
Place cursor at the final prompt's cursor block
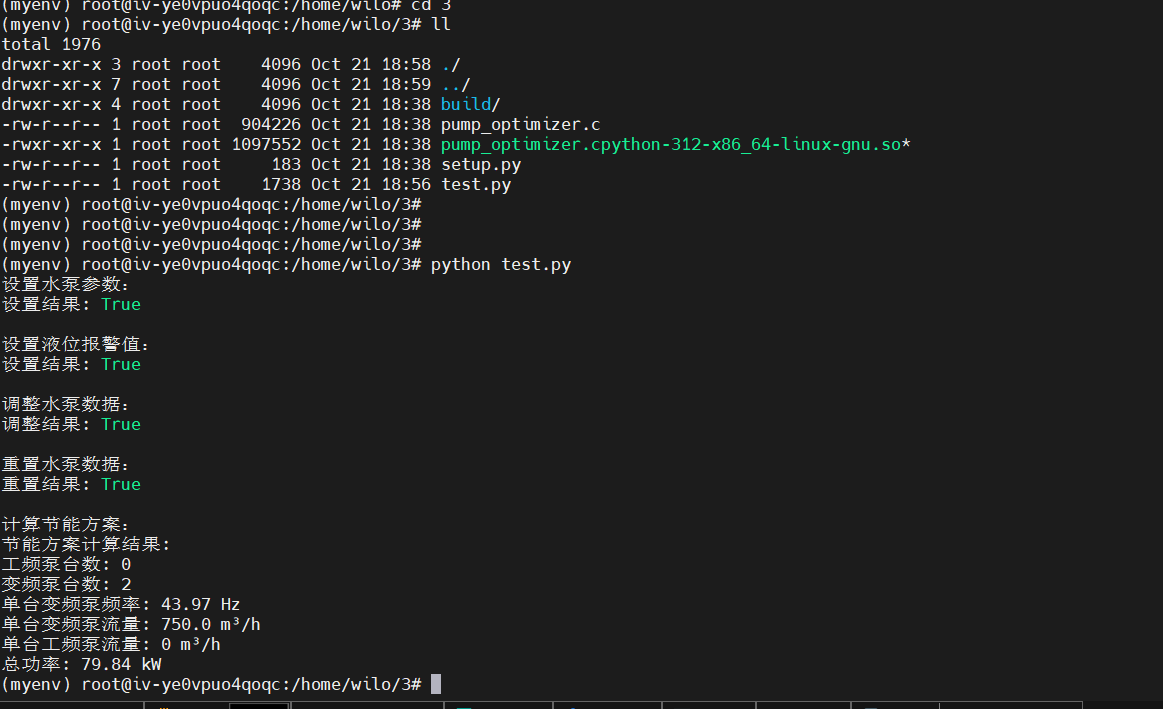pyautogui.click(x=436, y=685)
